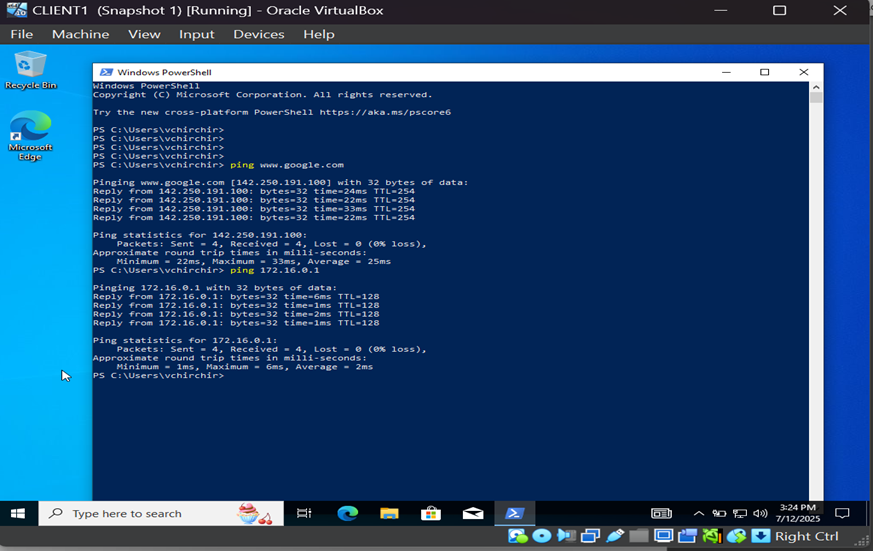Open File Explorer from the taskbar
Image resolution: width=873 pixels, height=551 pixels.
(x=389, y=513)
